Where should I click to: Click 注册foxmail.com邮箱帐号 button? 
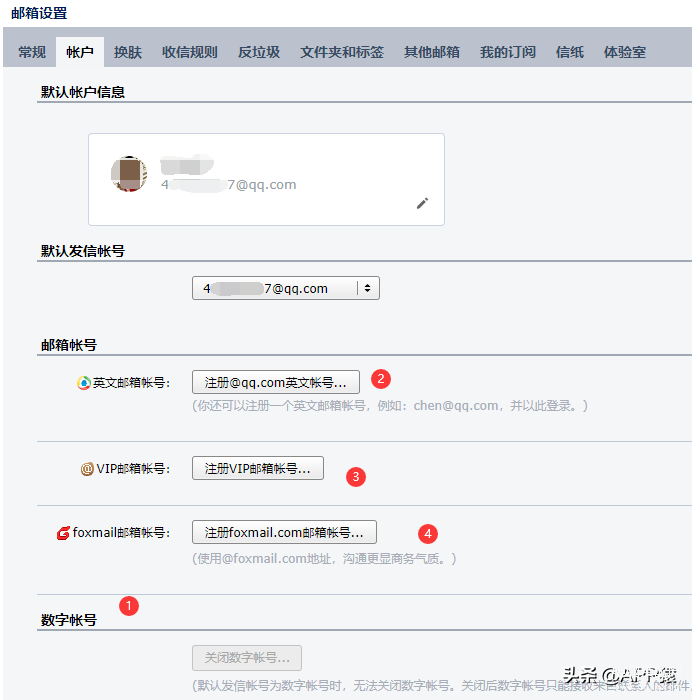pyautogui.click(x=284, y=532)
